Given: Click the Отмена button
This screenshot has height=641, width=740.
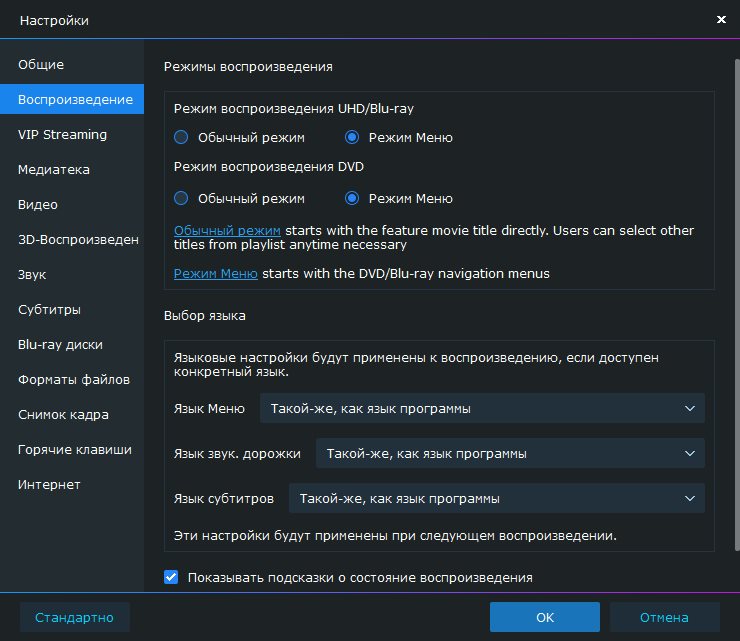Looking at the screenshot, I should (664, 617).
